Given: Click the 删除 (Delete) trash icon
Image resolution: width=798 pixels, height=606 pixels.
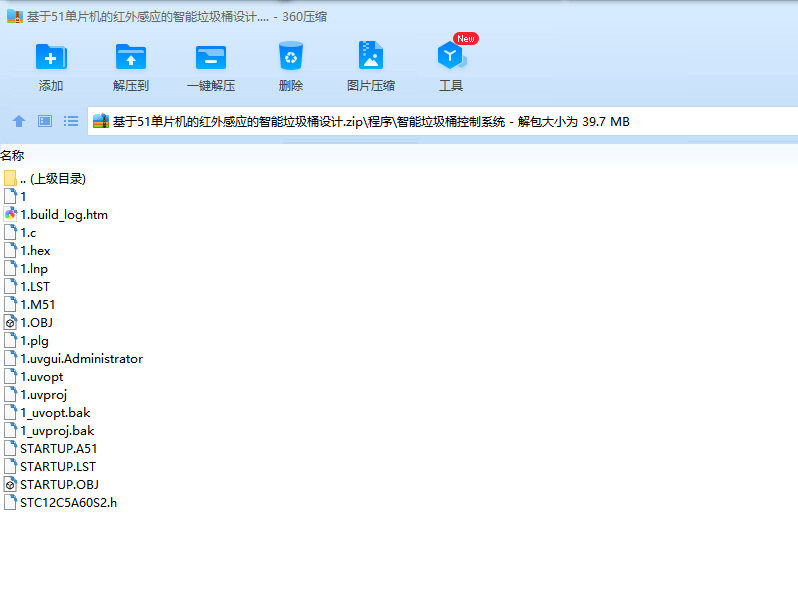Looking at the screenshot, I should [x=291, y=56].
